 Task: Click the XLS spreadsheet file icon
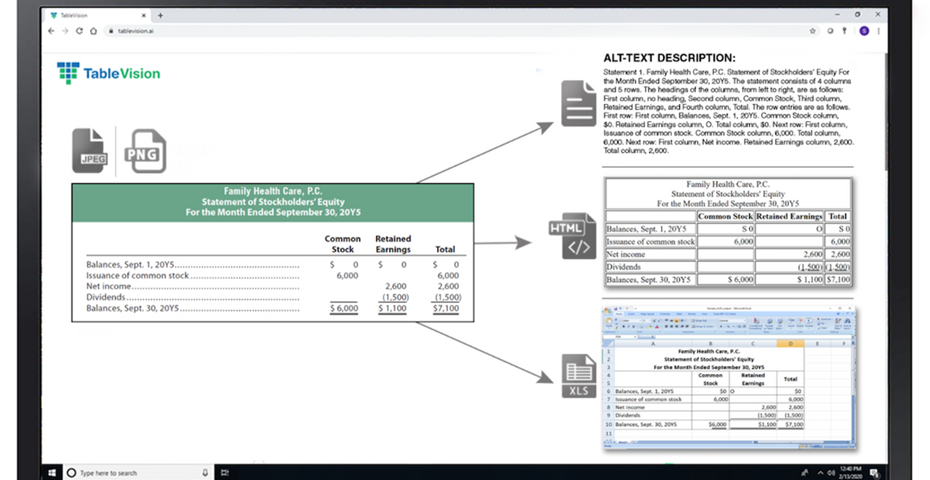point(578,376)
